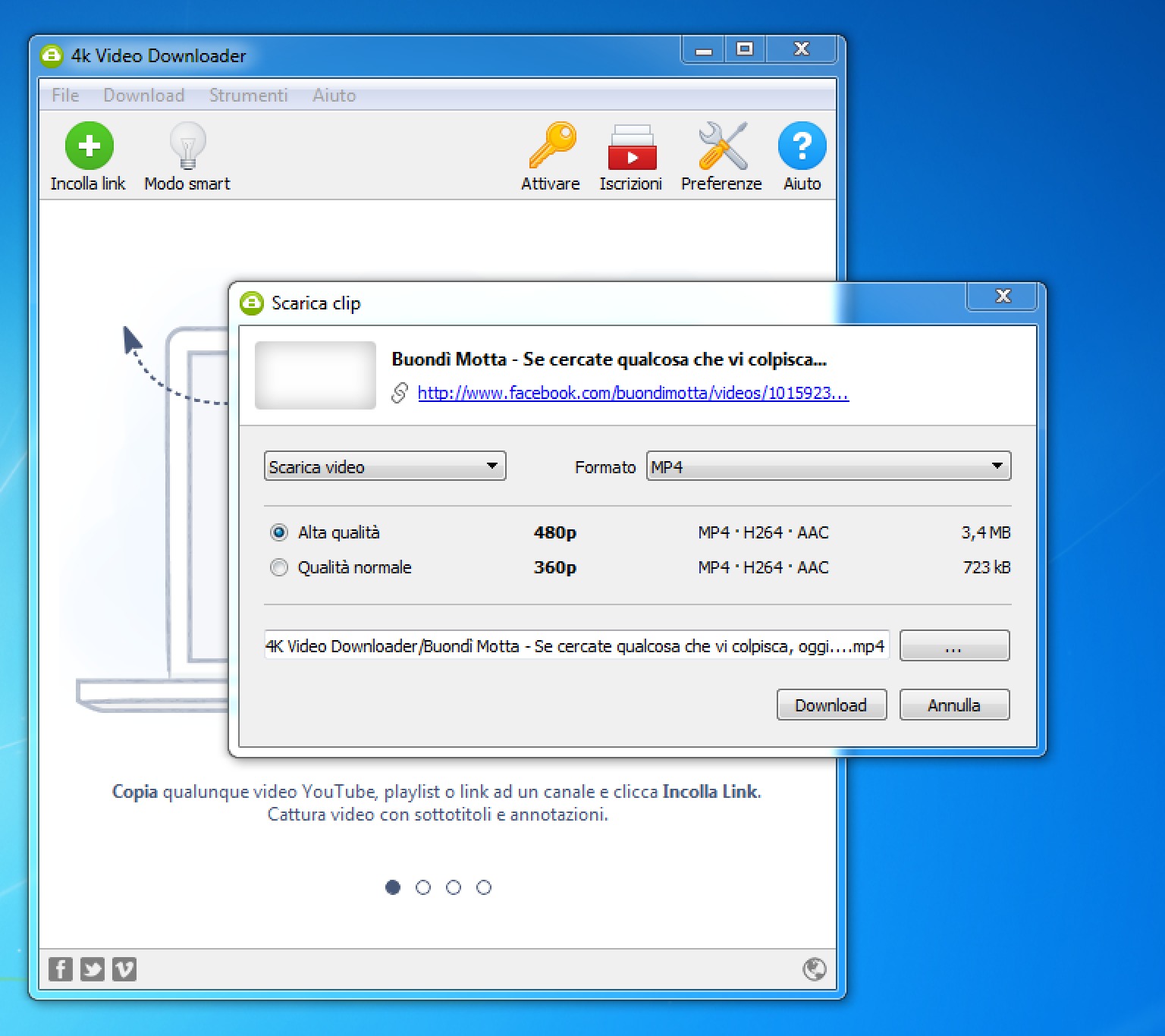Maximize the 4k Video Downloader window

click(745, 49)
